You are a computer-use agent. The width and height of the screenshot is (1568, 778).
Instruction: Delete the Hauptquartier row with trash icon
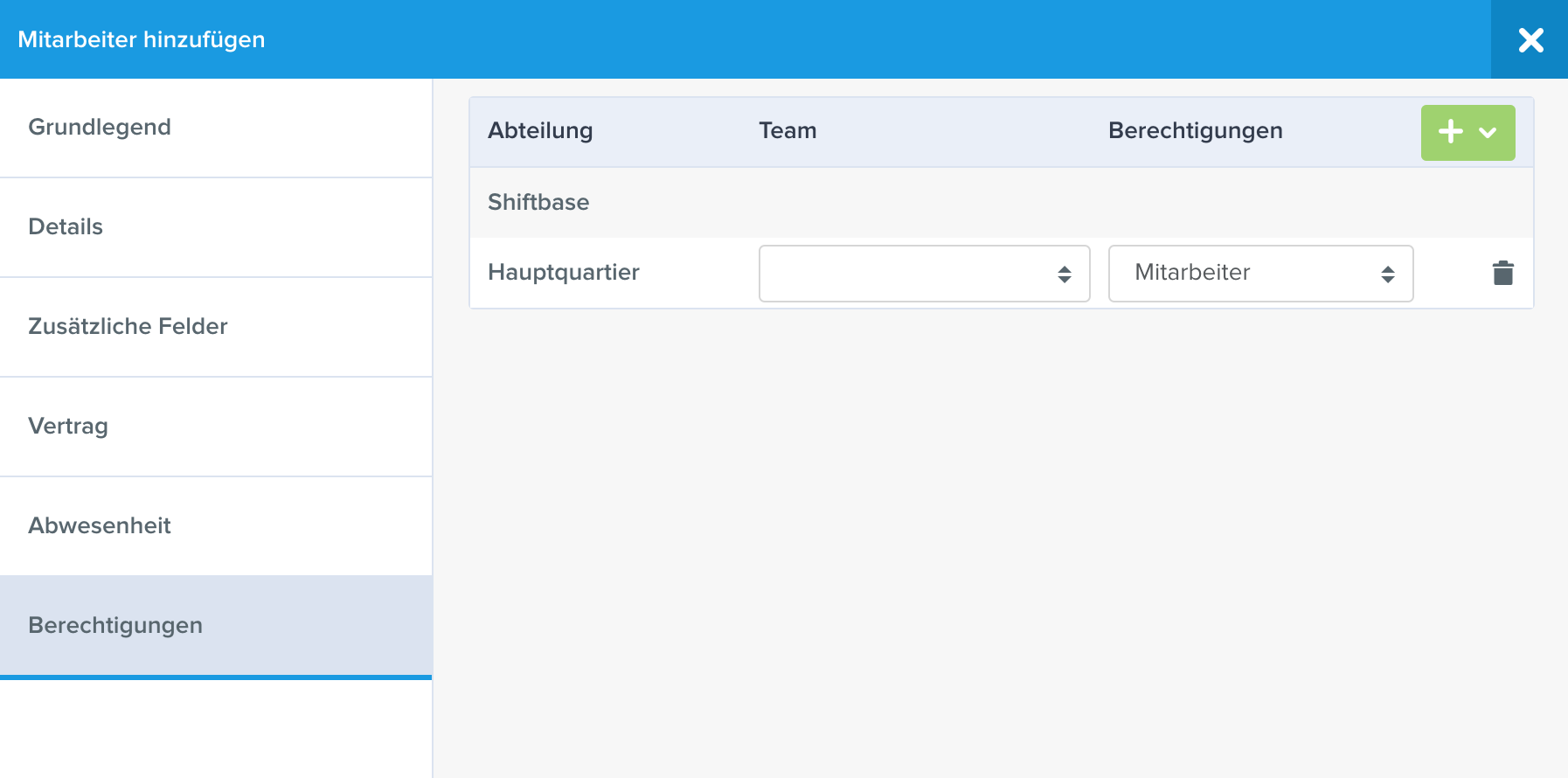pyautogui.click(x=1502, y=273)
